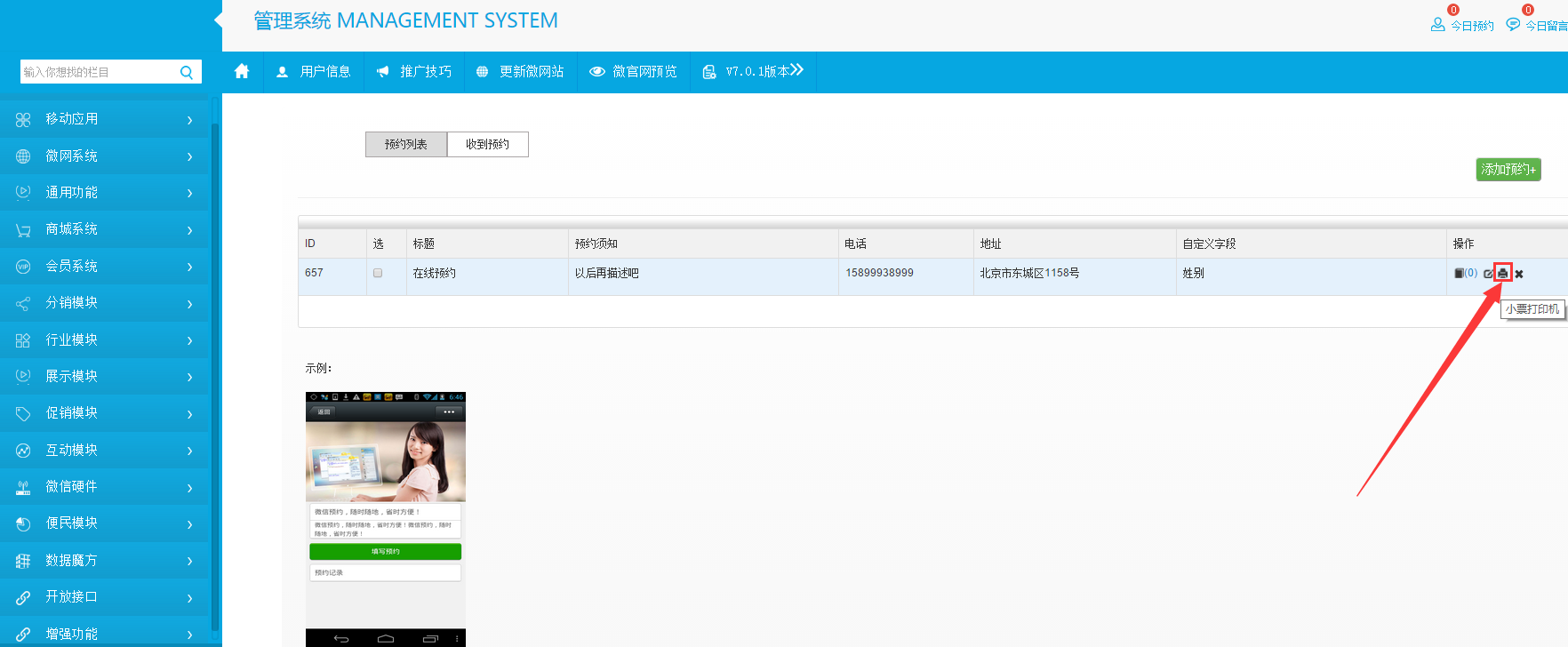Open the records book icon showing (0)
Screen dimensions: 1568x647
[x=1460, y=273]
